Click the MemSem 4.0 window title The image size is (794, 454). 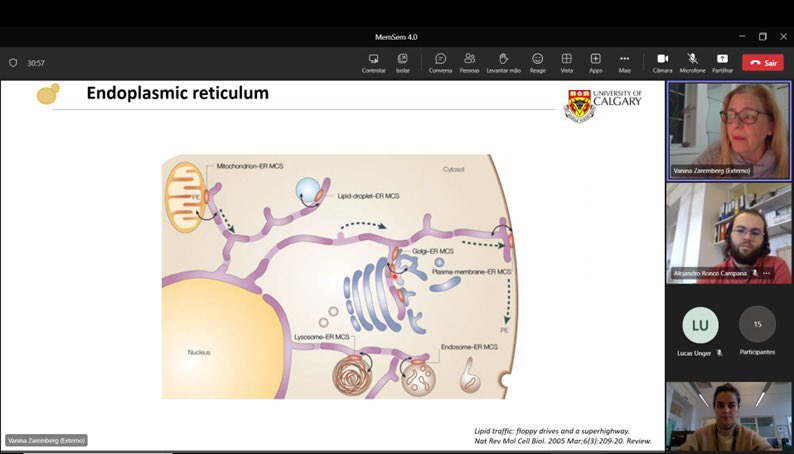click(396, 37)
